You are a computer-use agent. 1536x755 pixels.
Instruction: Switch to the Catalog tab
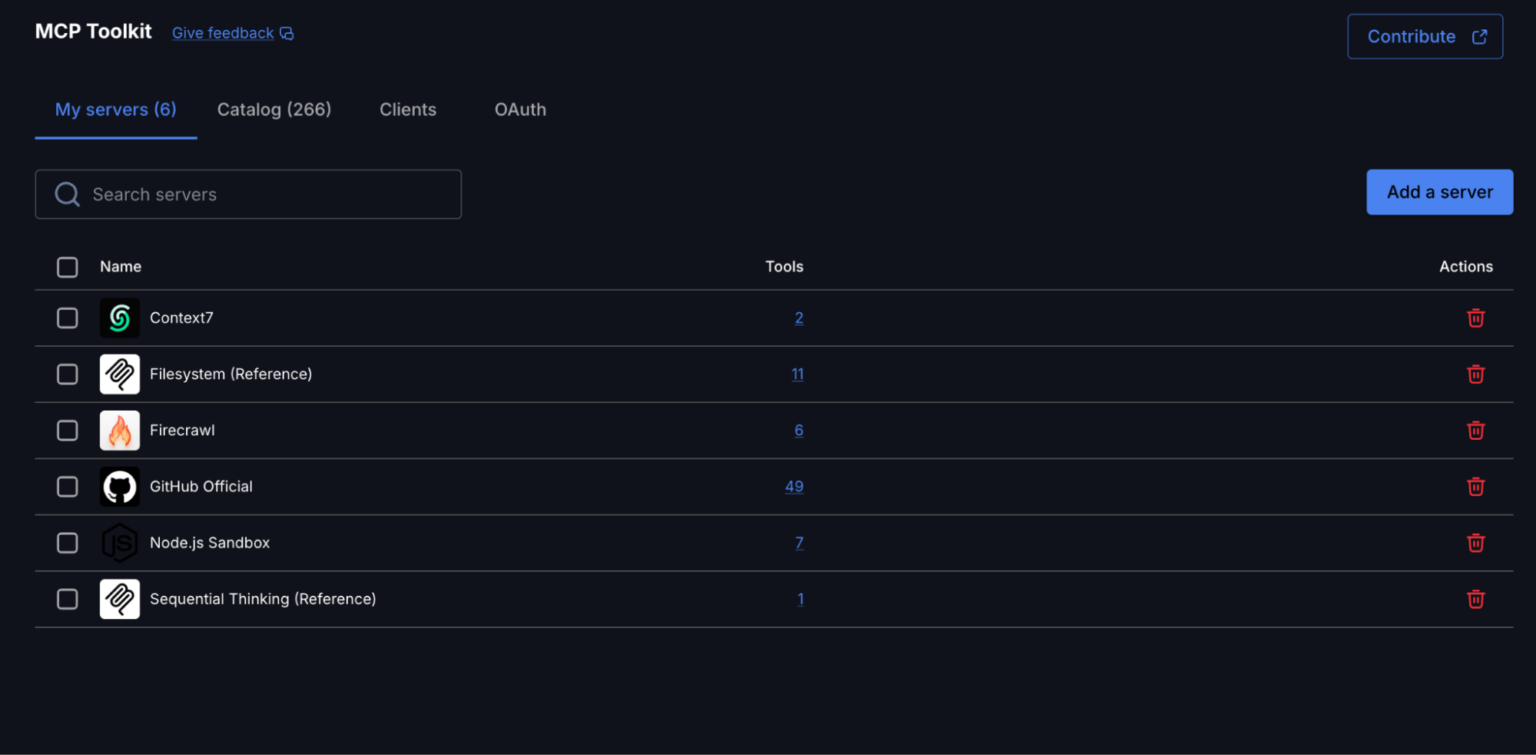(274, 110)
